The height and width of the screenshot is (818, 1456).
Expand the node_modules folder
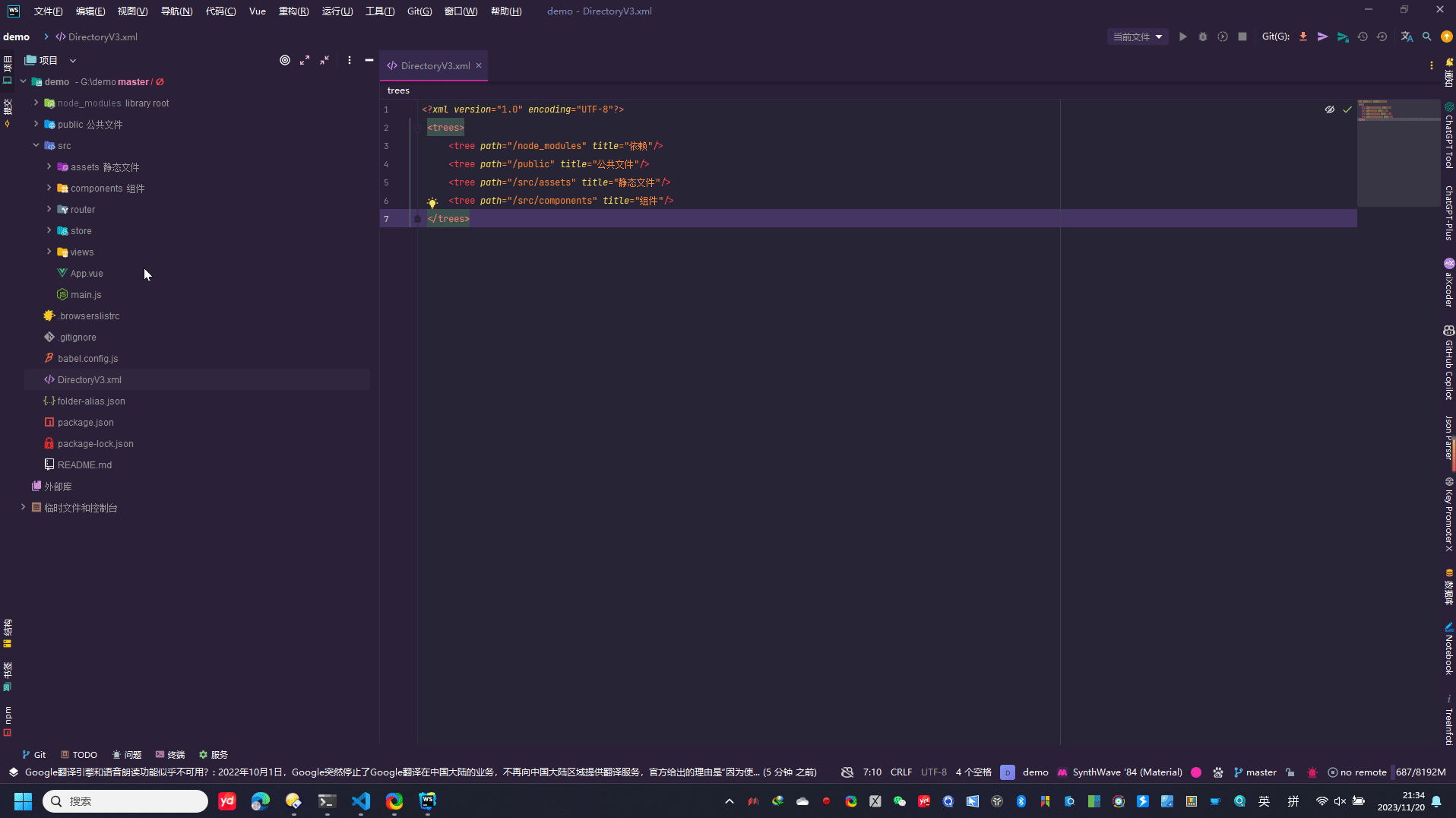36,103
